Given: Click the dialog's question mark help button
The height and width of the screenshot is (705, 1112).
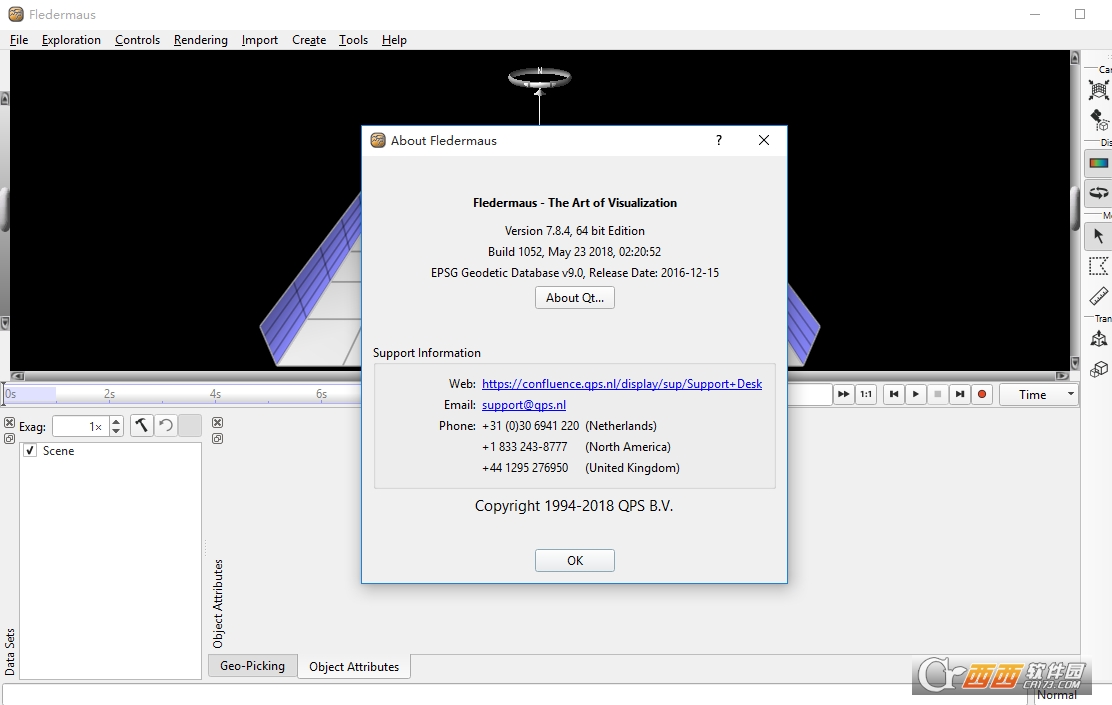Looking at the screenshot, I should click(x=718, y=140).
